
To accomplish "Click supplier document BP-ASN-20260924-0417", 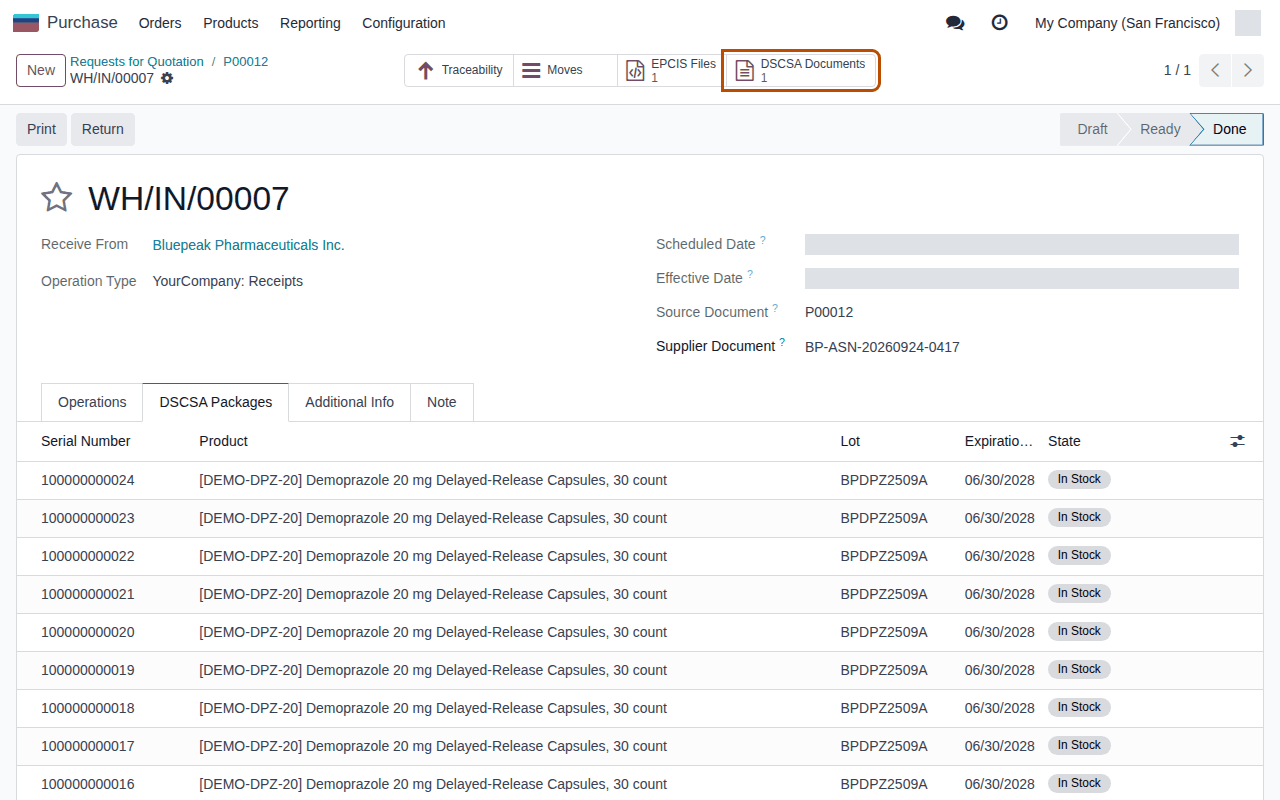I will click(x=882, y=347).
